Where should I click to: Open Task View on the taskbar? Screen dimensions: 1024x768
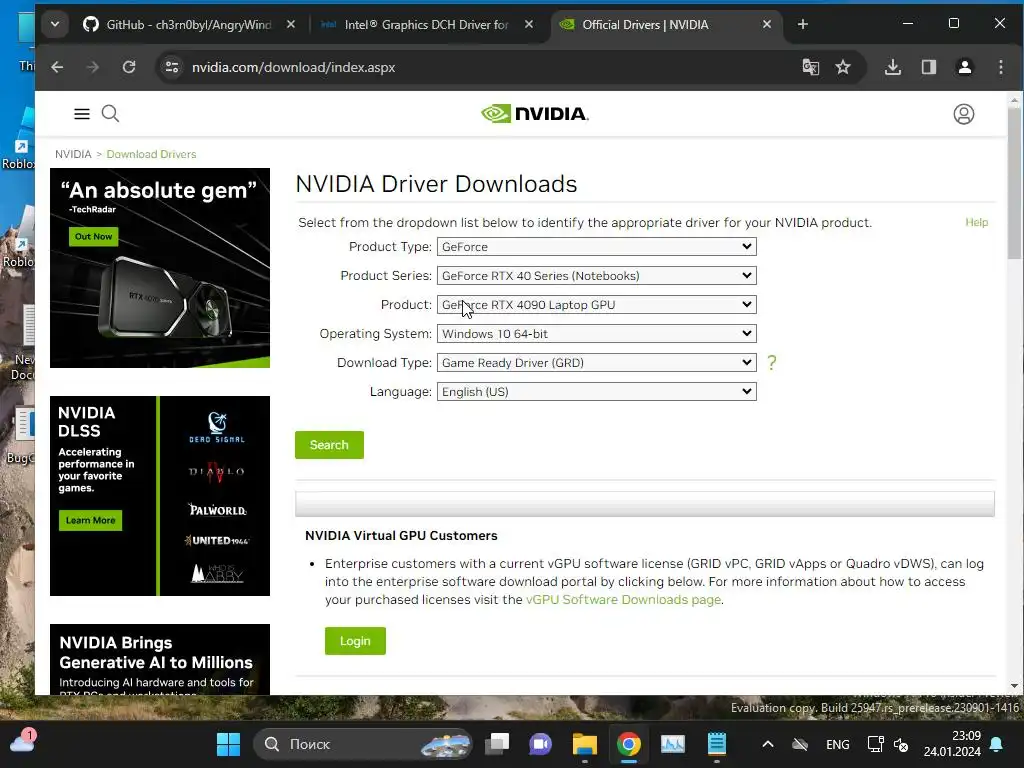click(x=497, y=744)
